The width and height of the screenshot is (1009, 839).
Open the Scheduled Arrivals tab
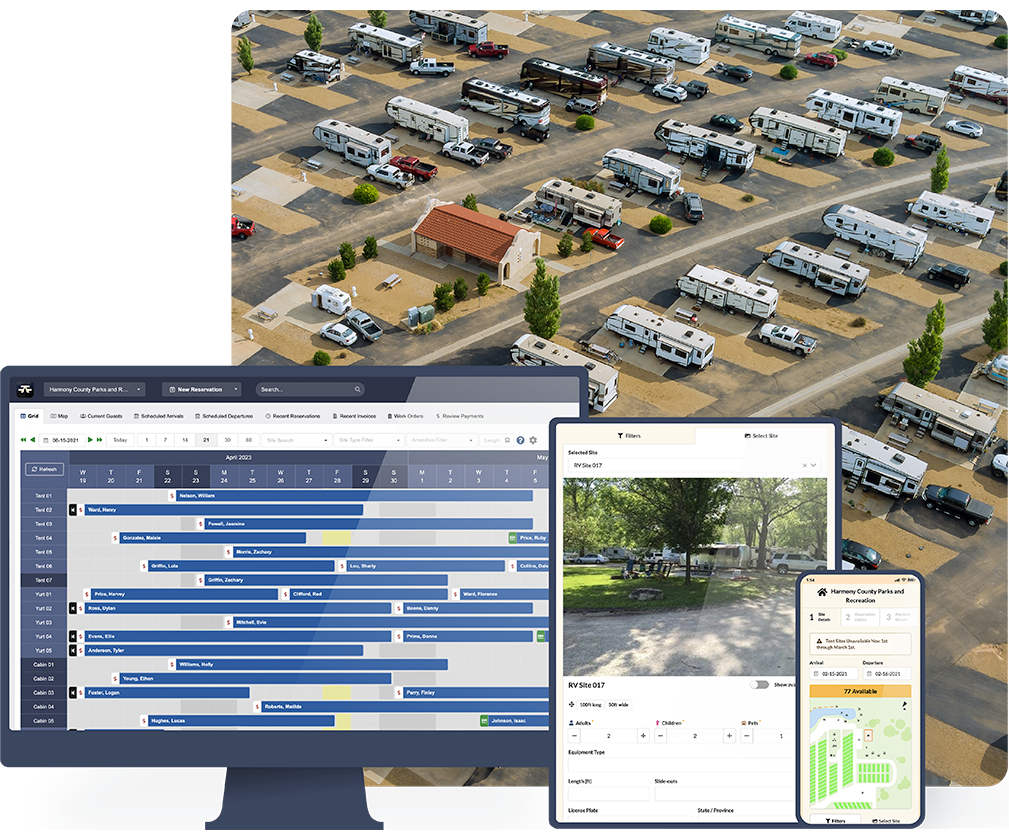pyautogui.click(x=158, y=416)
